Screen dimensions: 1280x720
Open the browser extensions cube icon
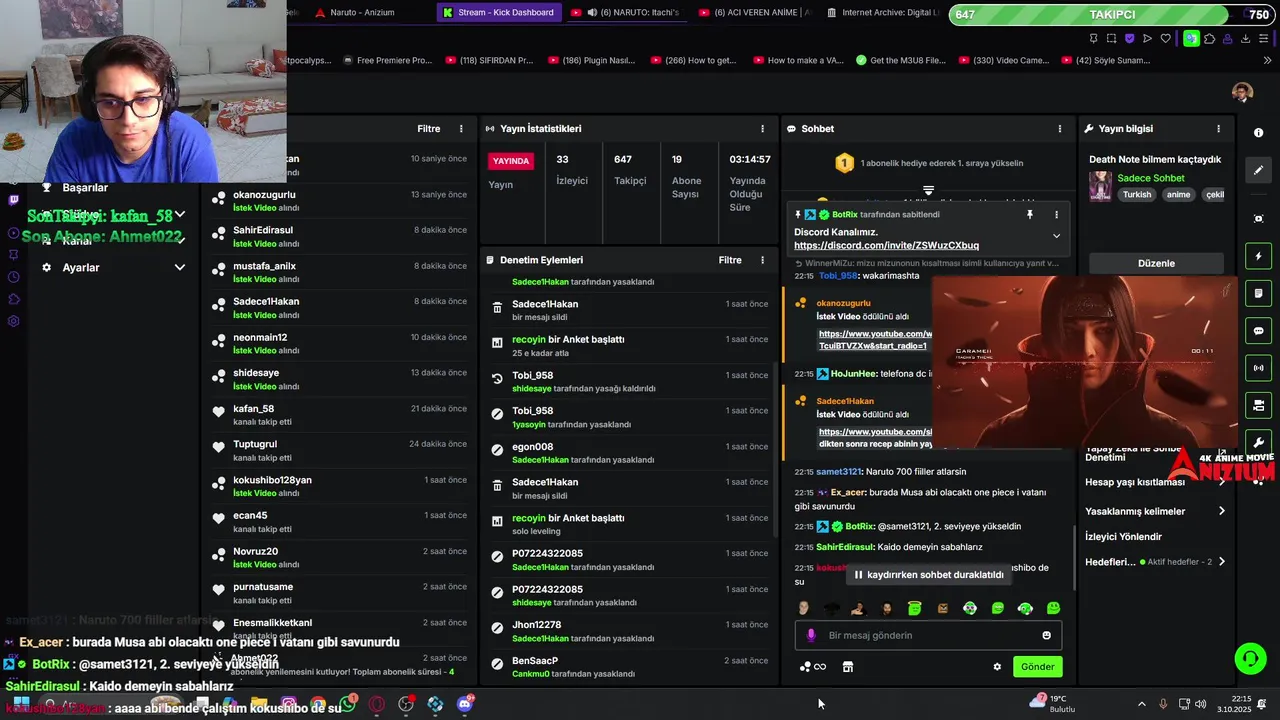click(1209, 38)
